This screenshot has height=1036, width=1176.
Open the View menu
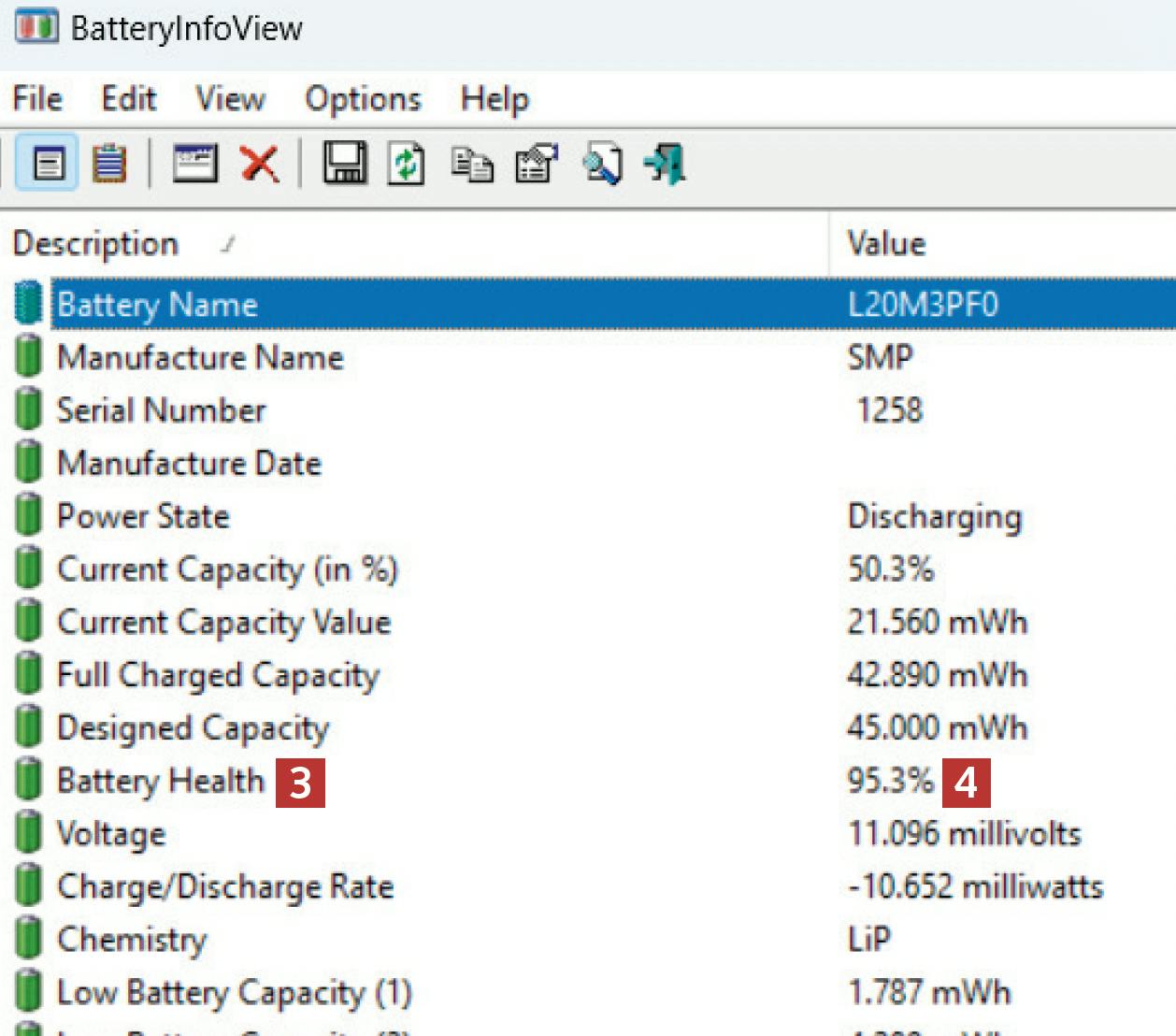(x=230, y=99)
